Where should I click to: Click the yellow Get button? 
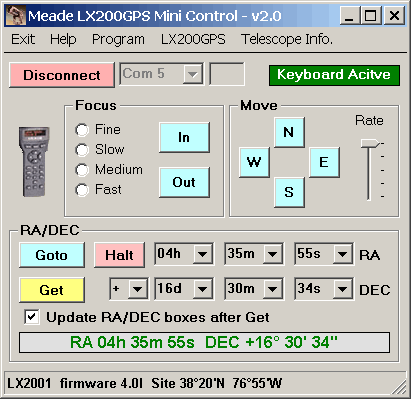click(x=52, y=290)
